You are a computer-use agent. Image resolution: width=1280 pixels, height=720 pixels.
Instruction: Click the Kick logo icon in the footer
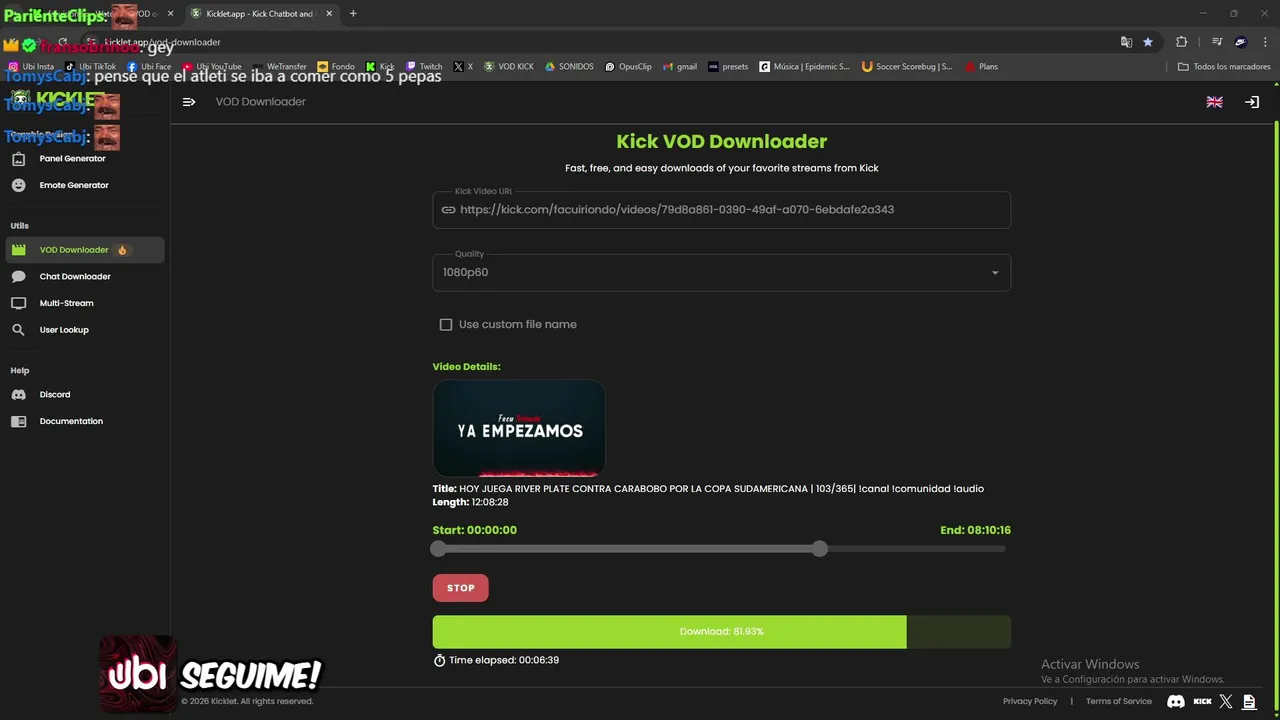(1202, 702)
